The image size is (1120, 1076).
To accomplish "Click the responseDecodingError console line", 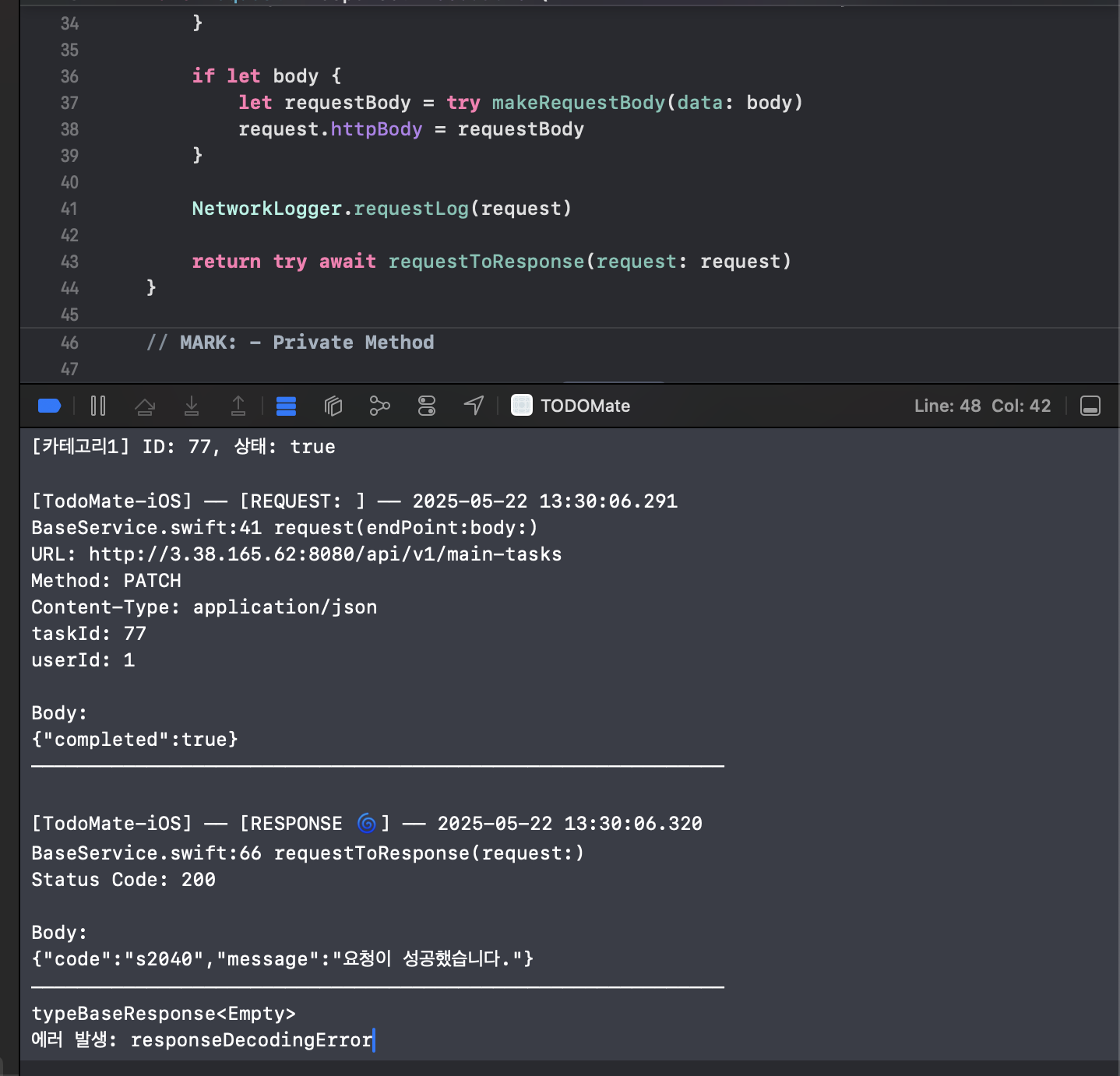I will click(x=202, y=1040).
